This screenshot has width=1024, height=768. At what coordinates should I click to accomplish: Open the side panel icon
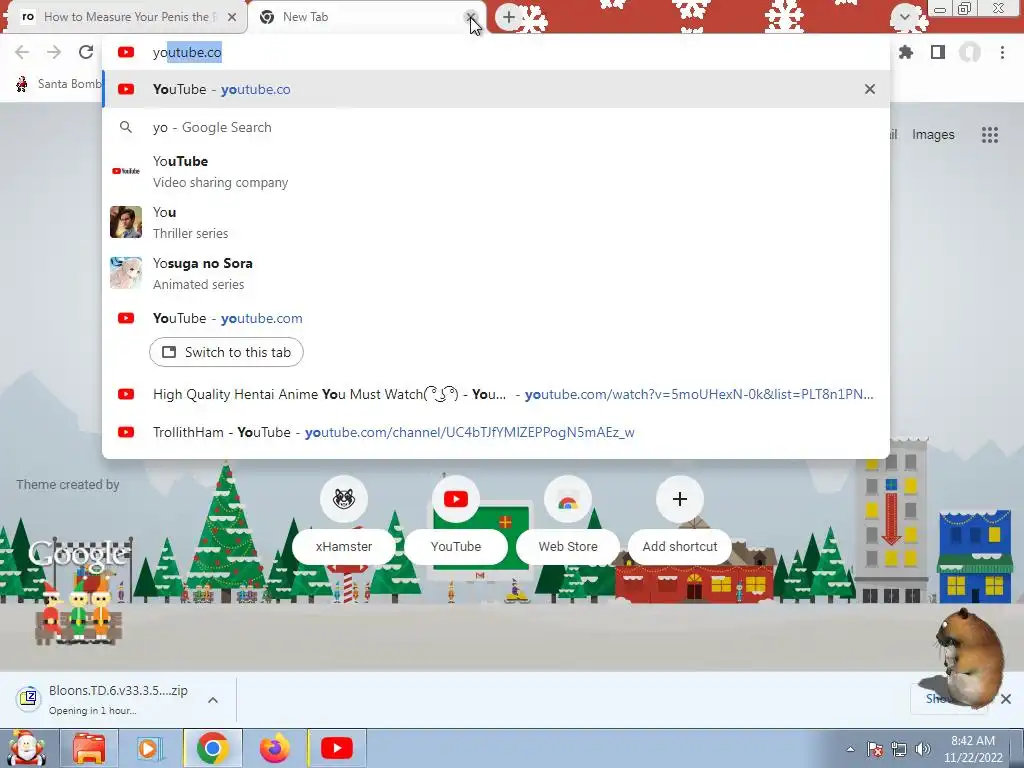[x=938, y=52]
